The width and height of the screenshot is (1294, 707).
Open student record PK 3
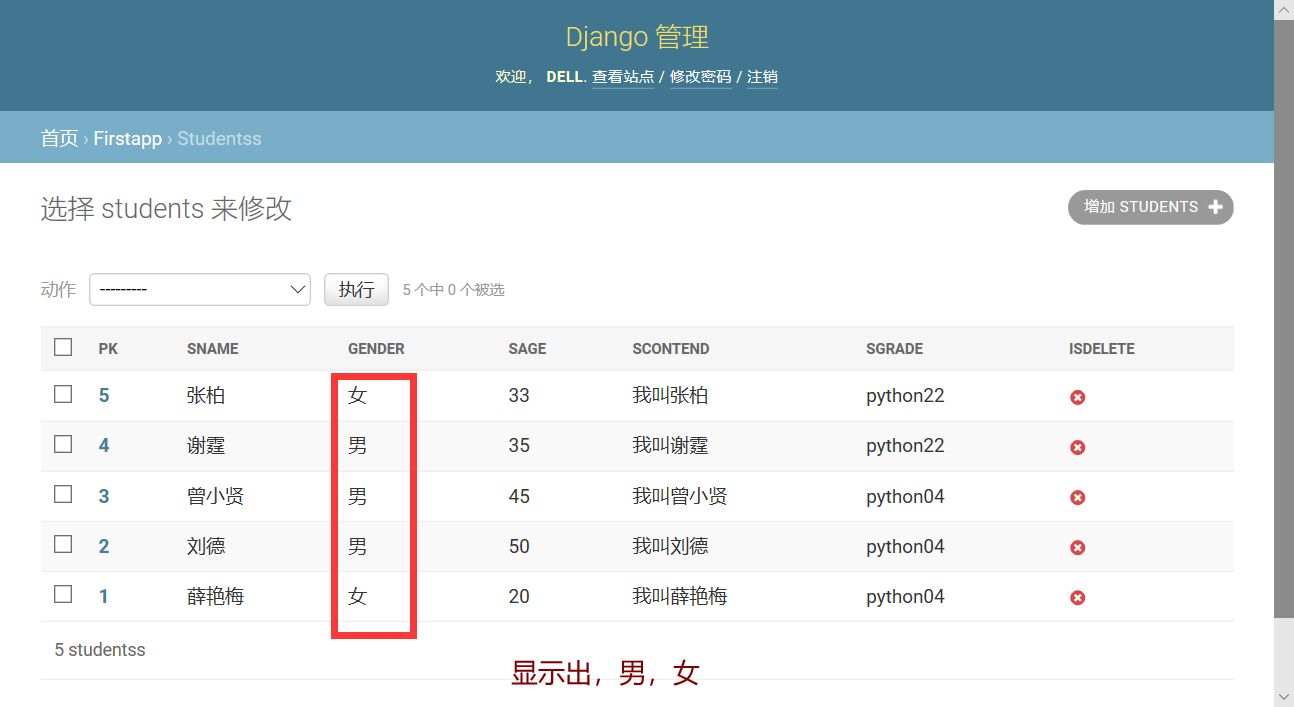[x=104, y=496]
